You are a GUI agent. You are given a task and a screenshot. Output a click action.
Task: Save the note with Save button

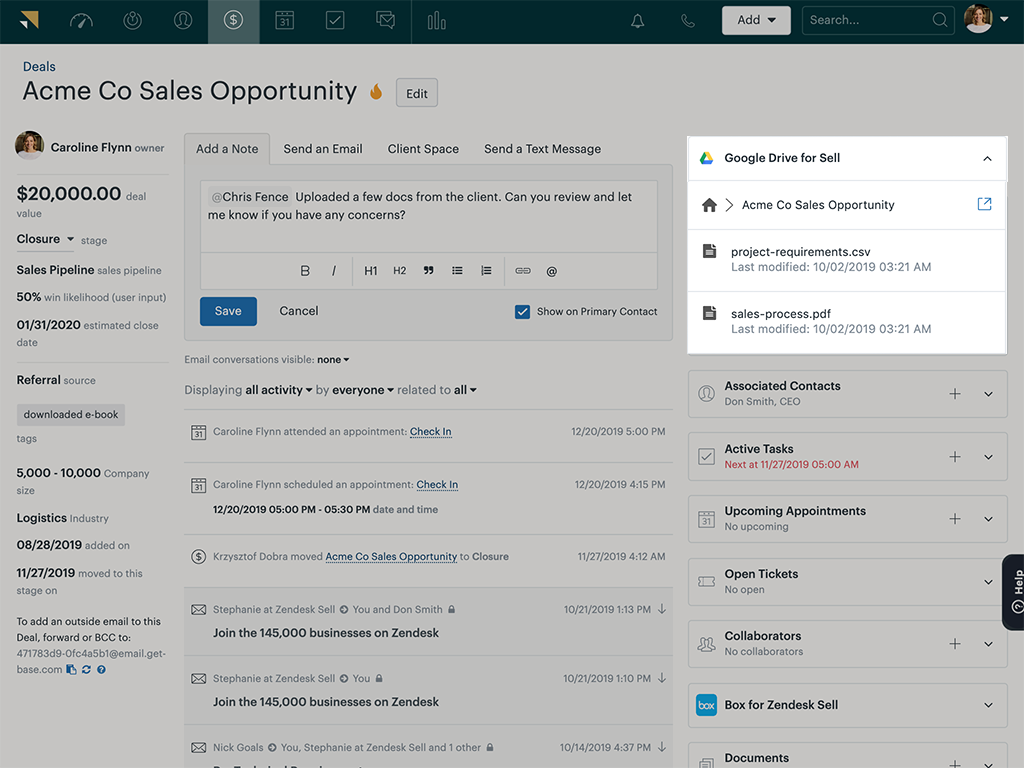228,311
